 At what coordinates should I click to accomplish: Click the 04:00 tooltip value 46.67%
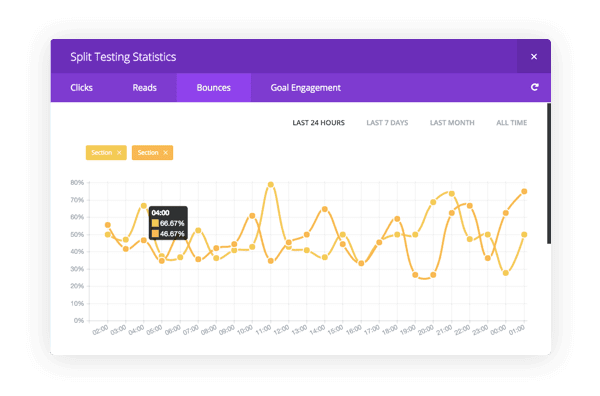click(172, 233)
